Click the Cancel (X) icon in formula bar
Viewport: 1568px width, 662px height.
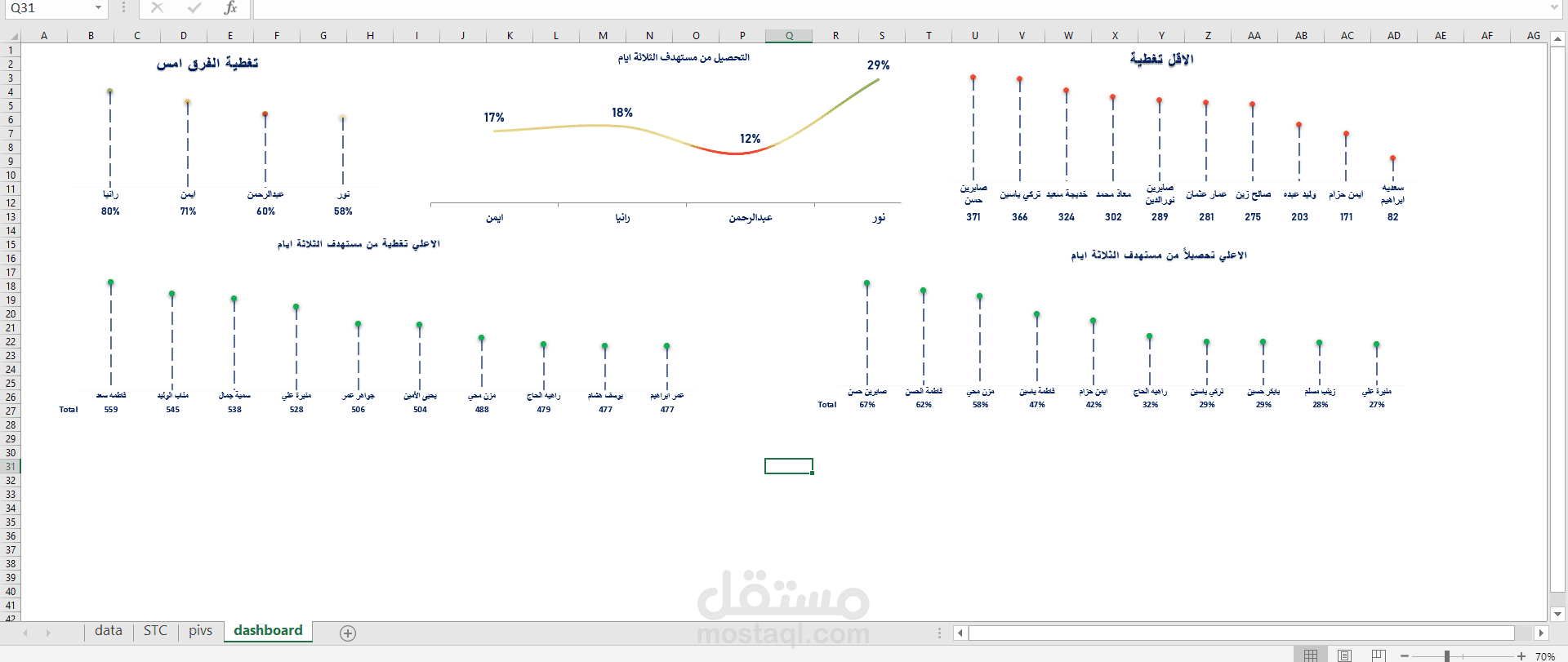point(158,8)
